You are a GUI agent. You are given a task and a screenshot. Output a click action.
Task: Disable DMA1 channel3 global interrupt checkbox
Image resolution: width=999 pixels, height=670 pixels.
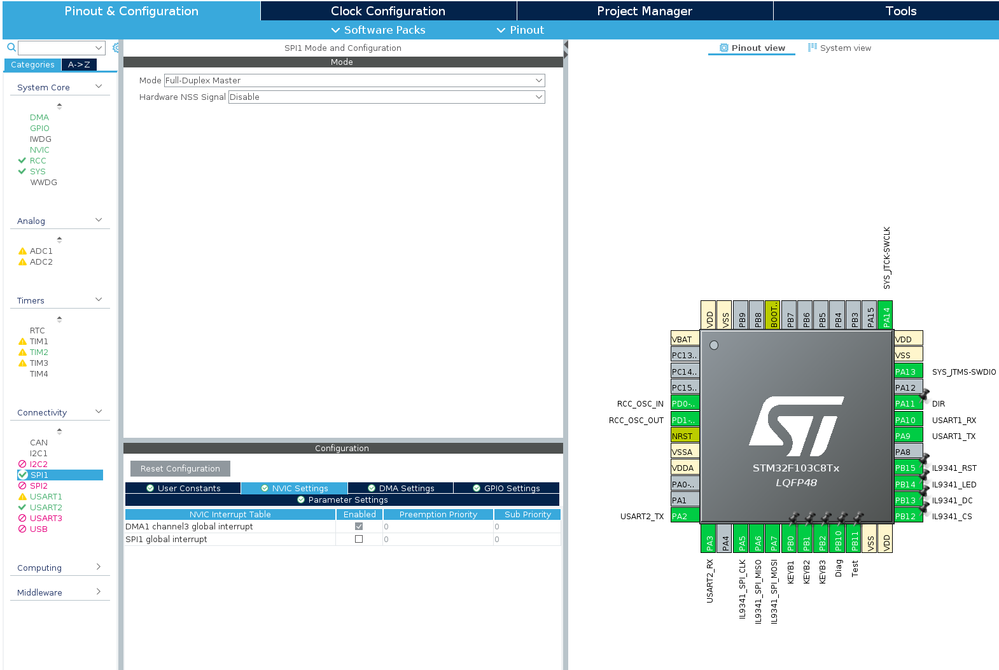[359, 527]
